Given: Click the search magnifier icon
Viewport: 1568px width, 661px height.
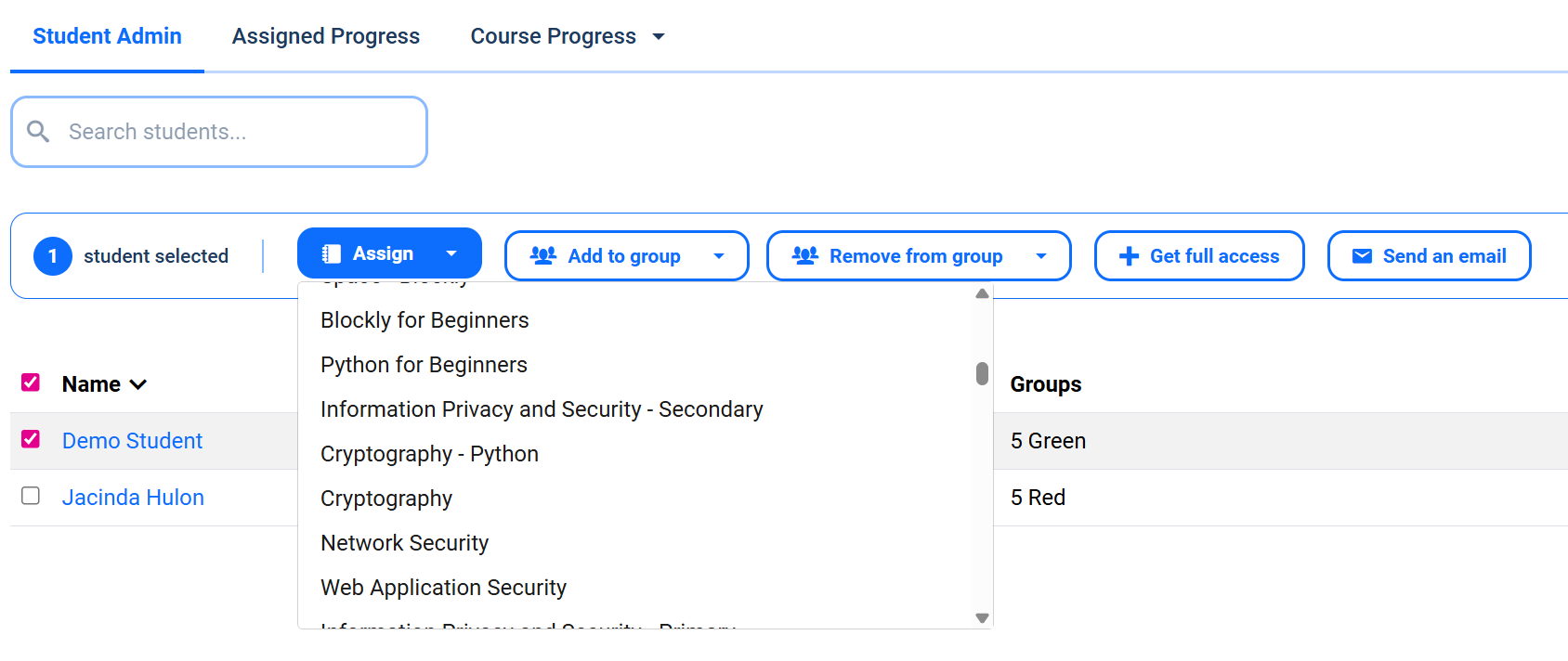Looking at the screenshot, I should (38, 132).
